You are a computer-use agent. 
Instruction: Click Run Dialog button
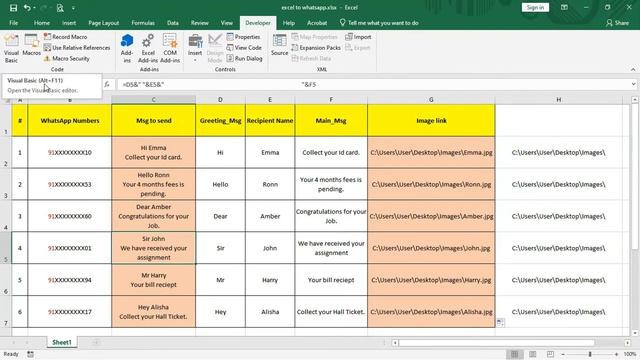pyautogui.click(x=244, y=58)
